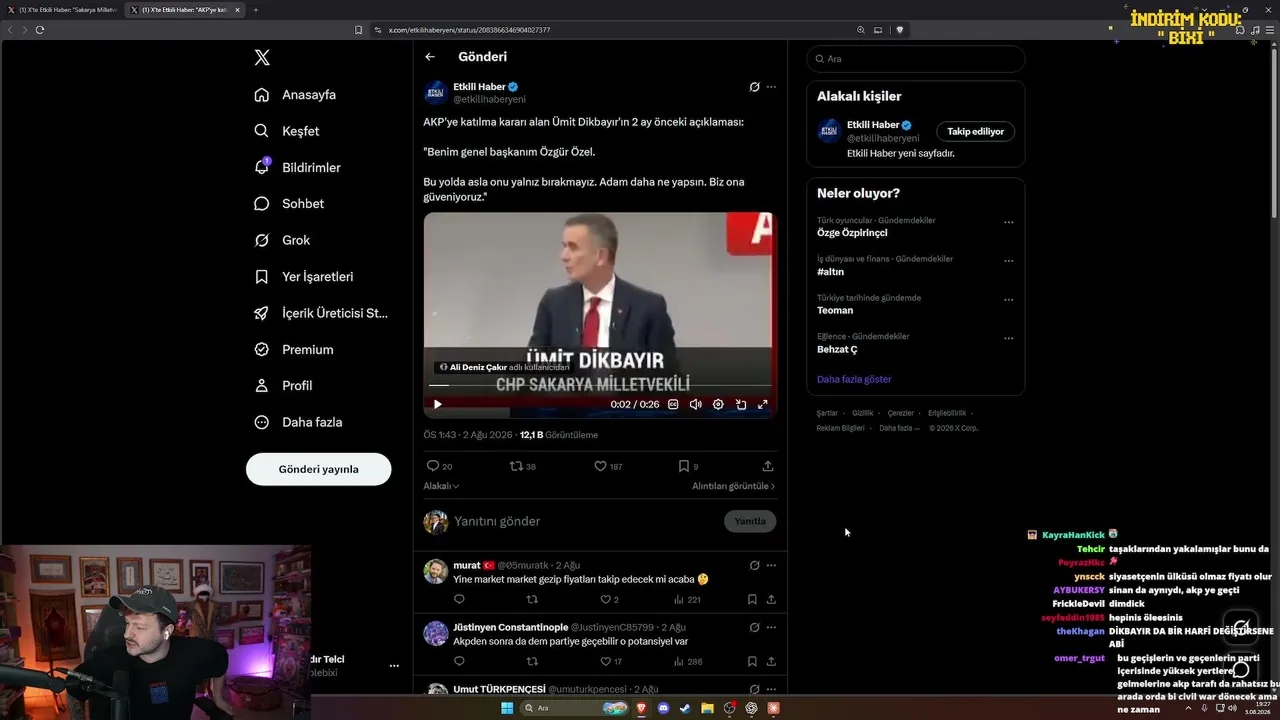
Task: Open Yer İşaretleri in the sidebar
Action: click(304, 277)
